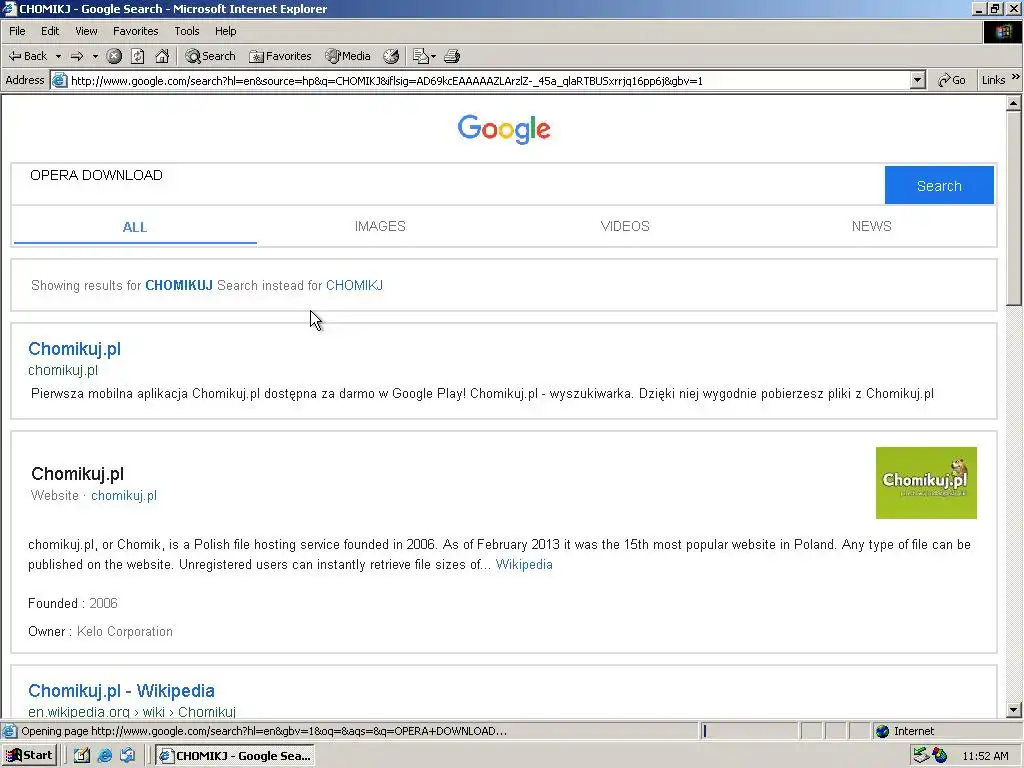Open the Edit menu

coord(50,31)
